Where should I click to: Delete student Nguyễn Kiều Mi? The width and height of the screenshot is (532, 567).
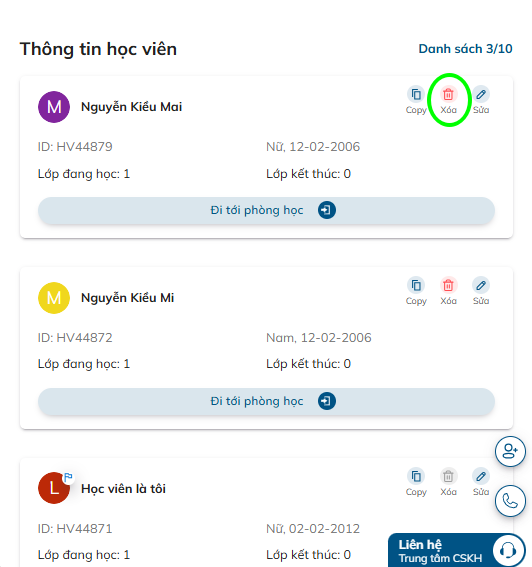click(448, 291)
